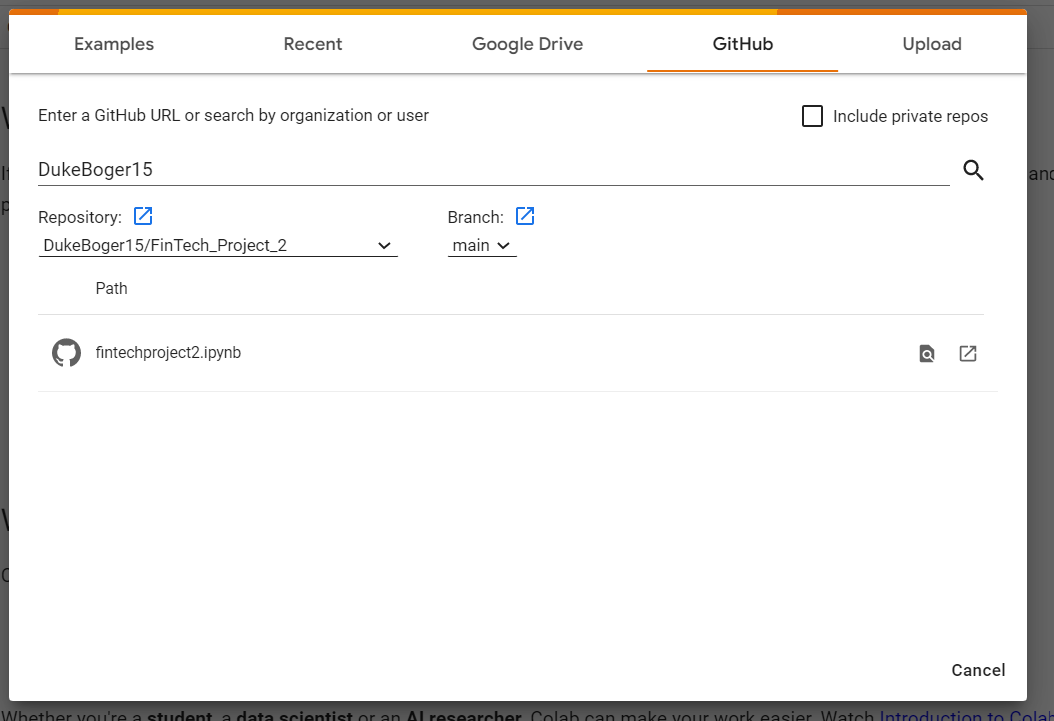This screenshot has width=1054, height=721.
Task: Click the Cancel button
Action: pos(977,670)
